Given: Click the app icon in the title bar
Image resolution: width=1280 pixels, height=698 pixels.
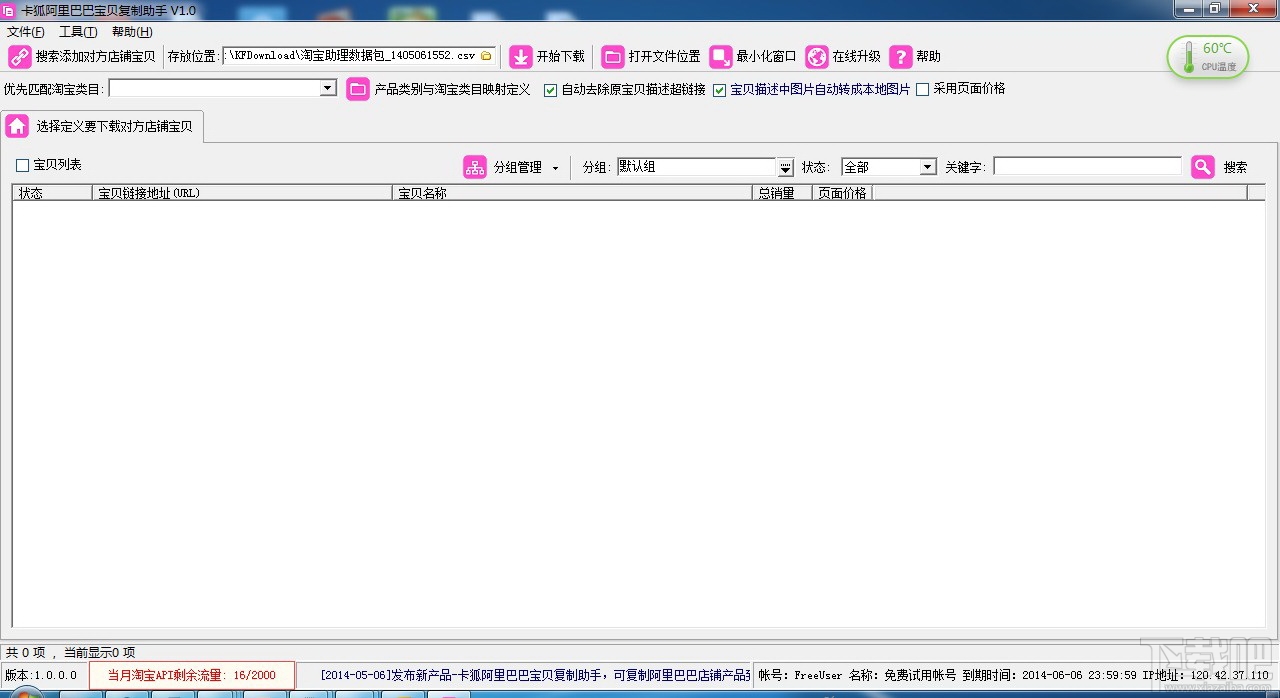Looking at the screenshot, I should (8, 10).
